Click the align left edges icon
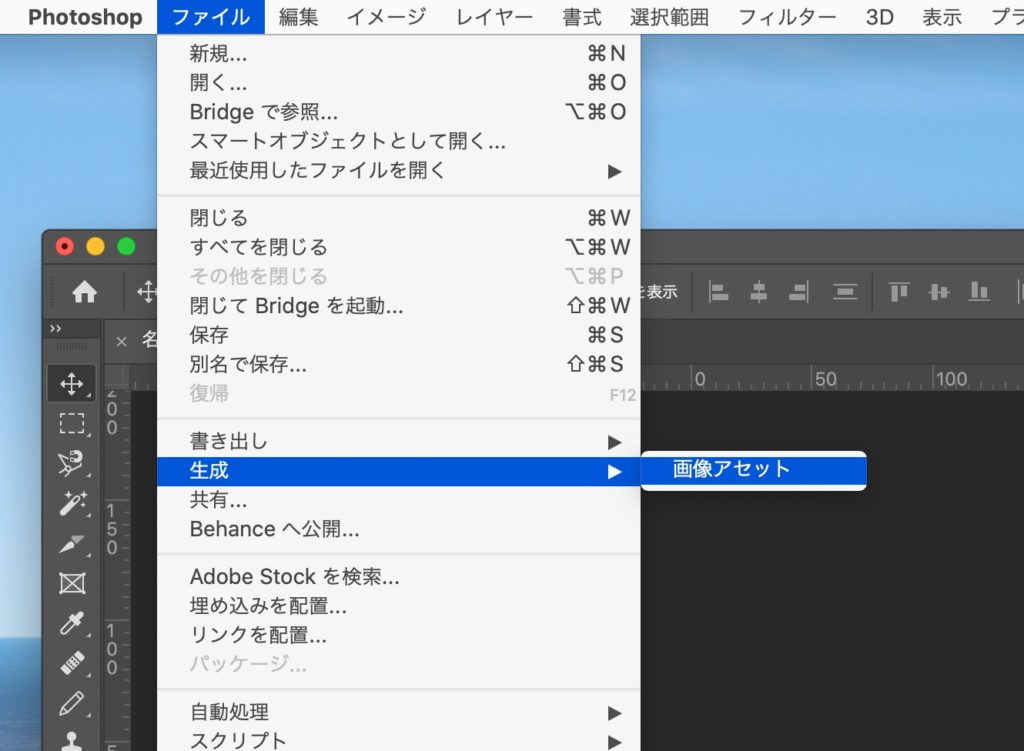 pos(719,291)
